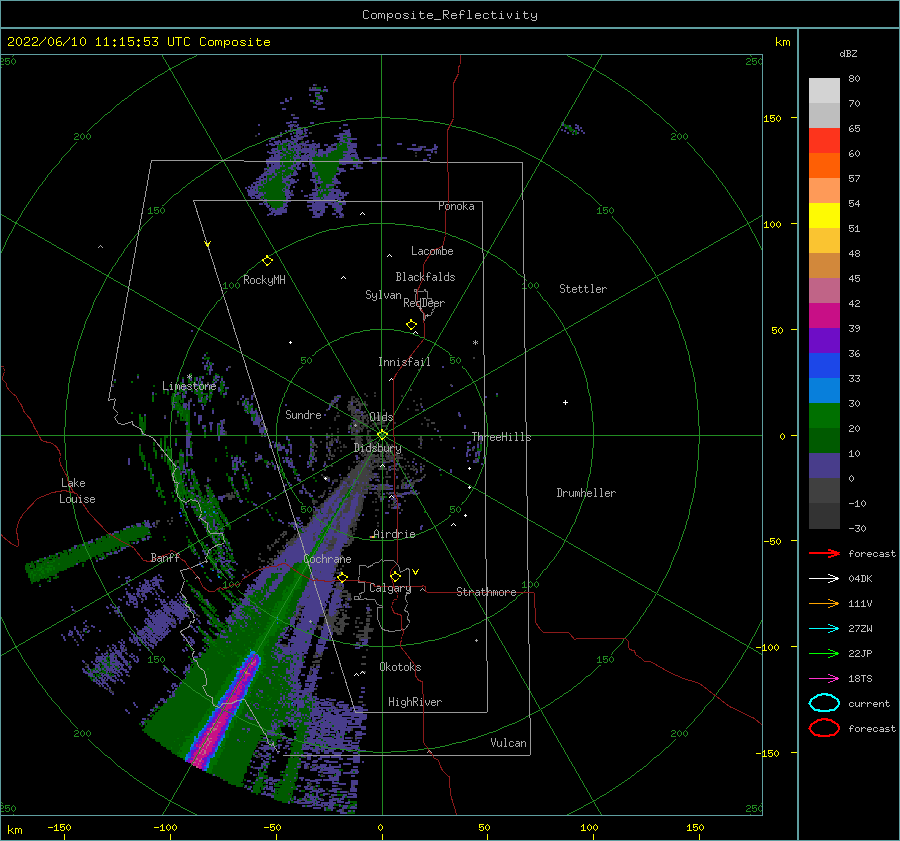Click the Ponoka city label

[x=456, y=207]
